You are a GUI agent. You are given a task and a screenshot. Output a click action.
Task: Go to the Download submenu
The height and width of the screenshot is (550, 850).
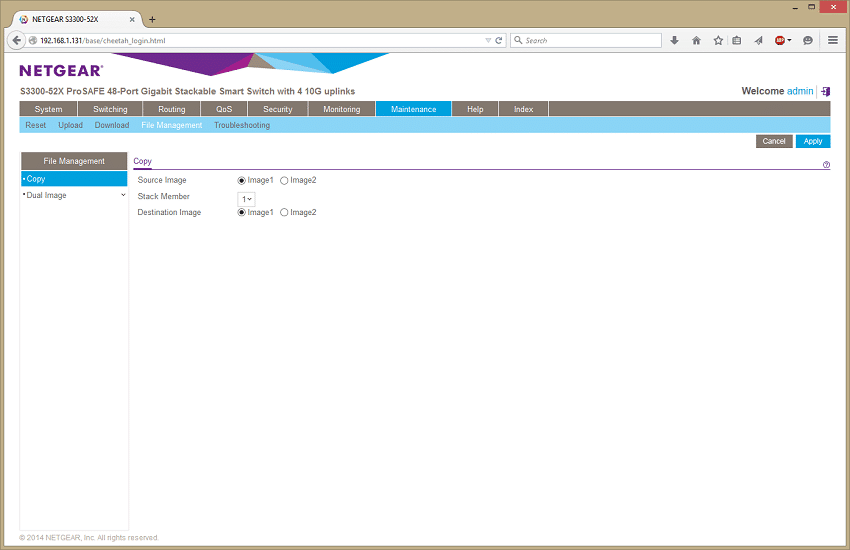point(112,125)
